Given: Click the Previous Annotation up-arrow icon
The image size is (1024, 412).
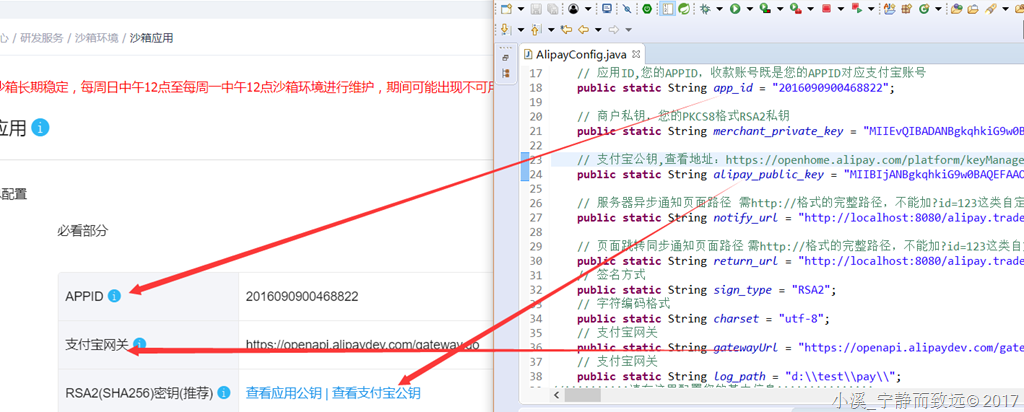Looking at the screenshot, I should [x=536, y=29].
